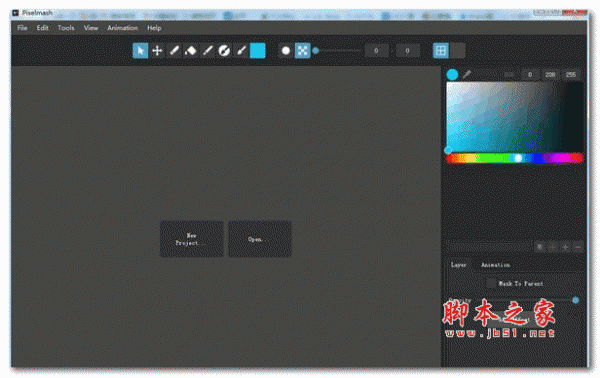
Task: Select the pencil drawing tool
Action: [174, 51]
